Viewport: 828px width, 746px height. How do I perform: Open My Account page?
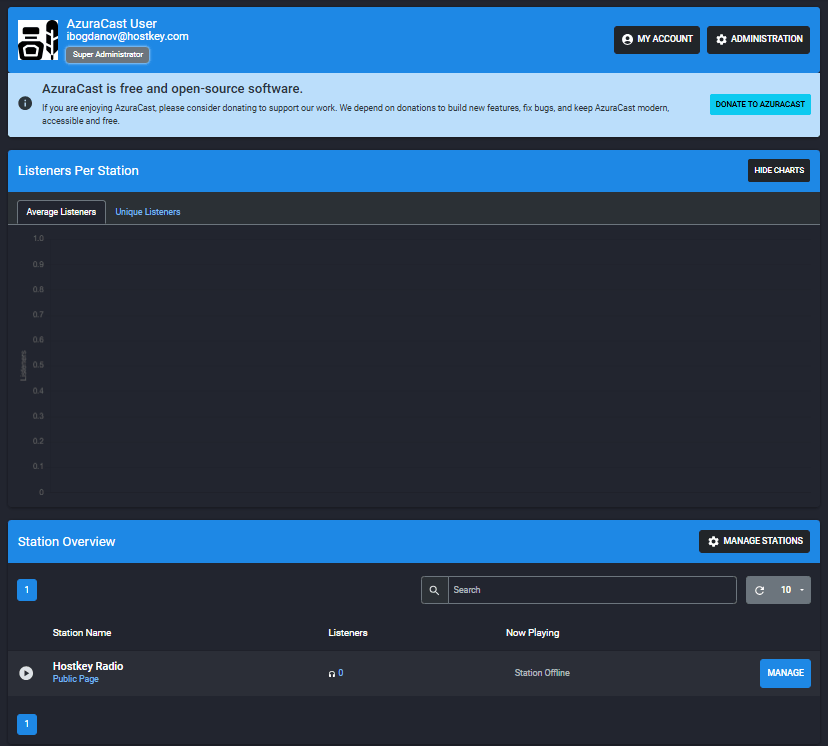click(x=656, y=40)
